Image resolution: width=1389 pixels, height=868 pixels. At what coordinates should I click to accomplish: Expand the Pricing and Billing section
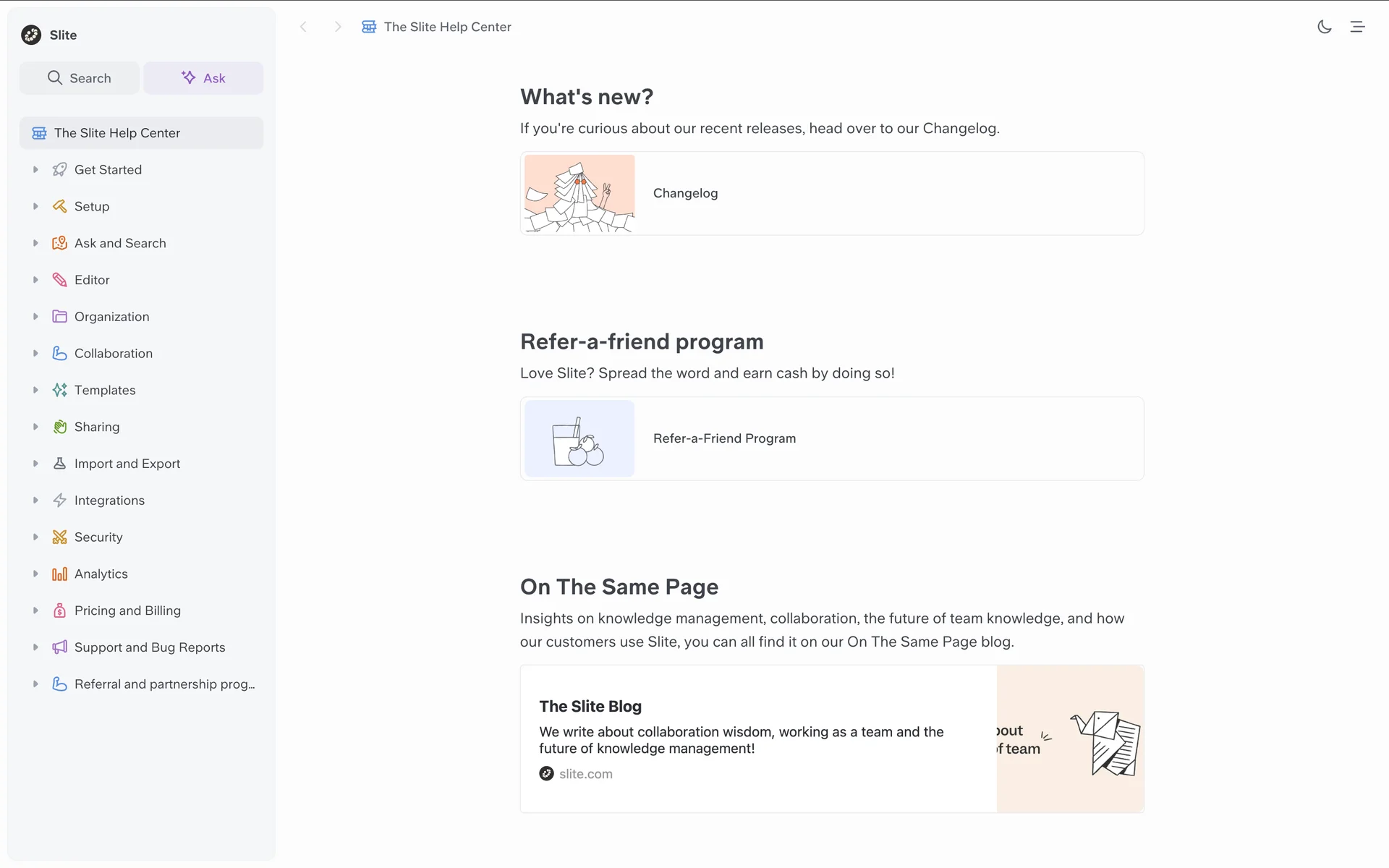coord(35,610)
